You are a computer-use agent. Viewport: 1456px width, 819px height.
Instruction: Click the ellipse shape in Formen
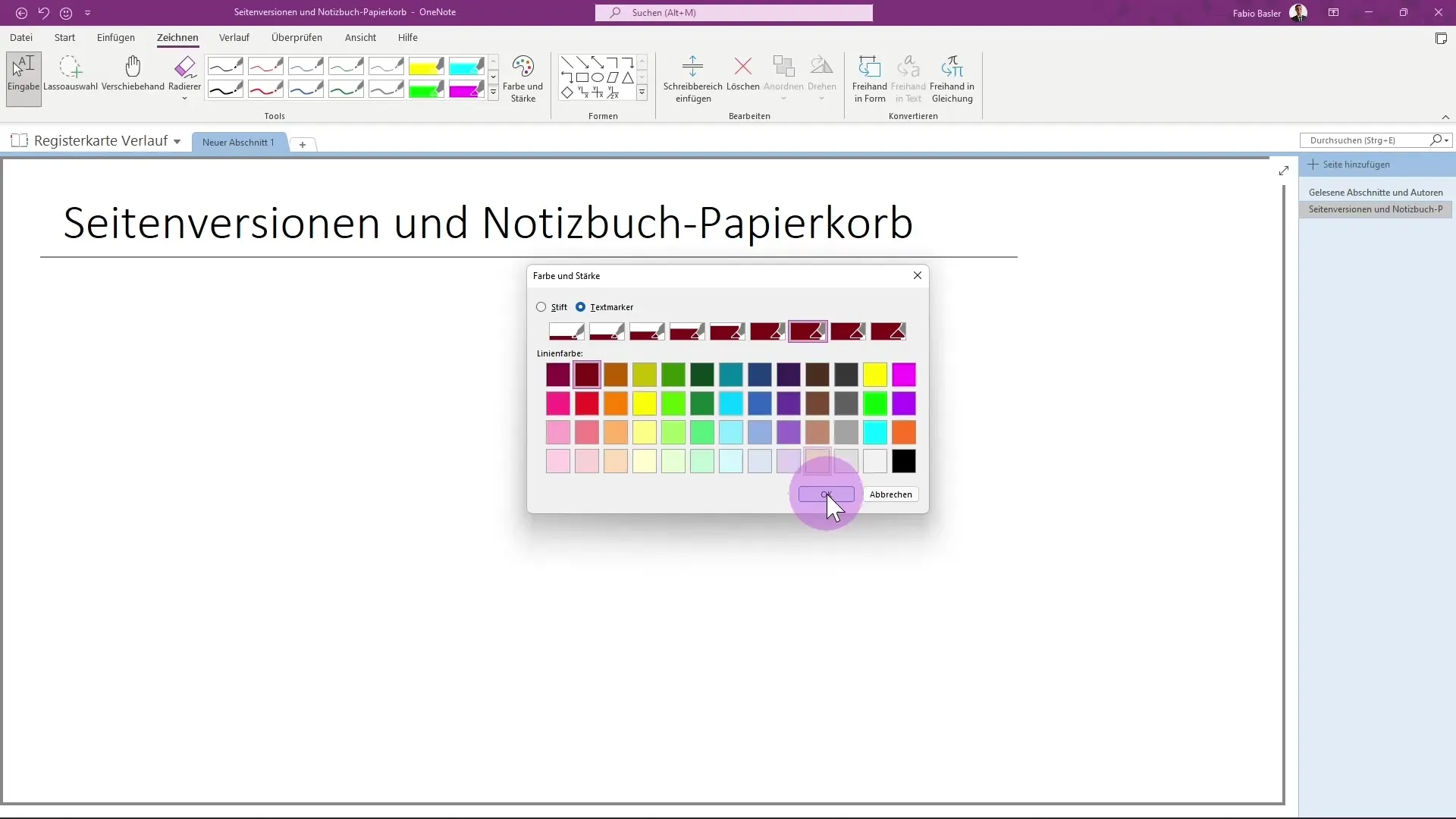pos(598,77)
